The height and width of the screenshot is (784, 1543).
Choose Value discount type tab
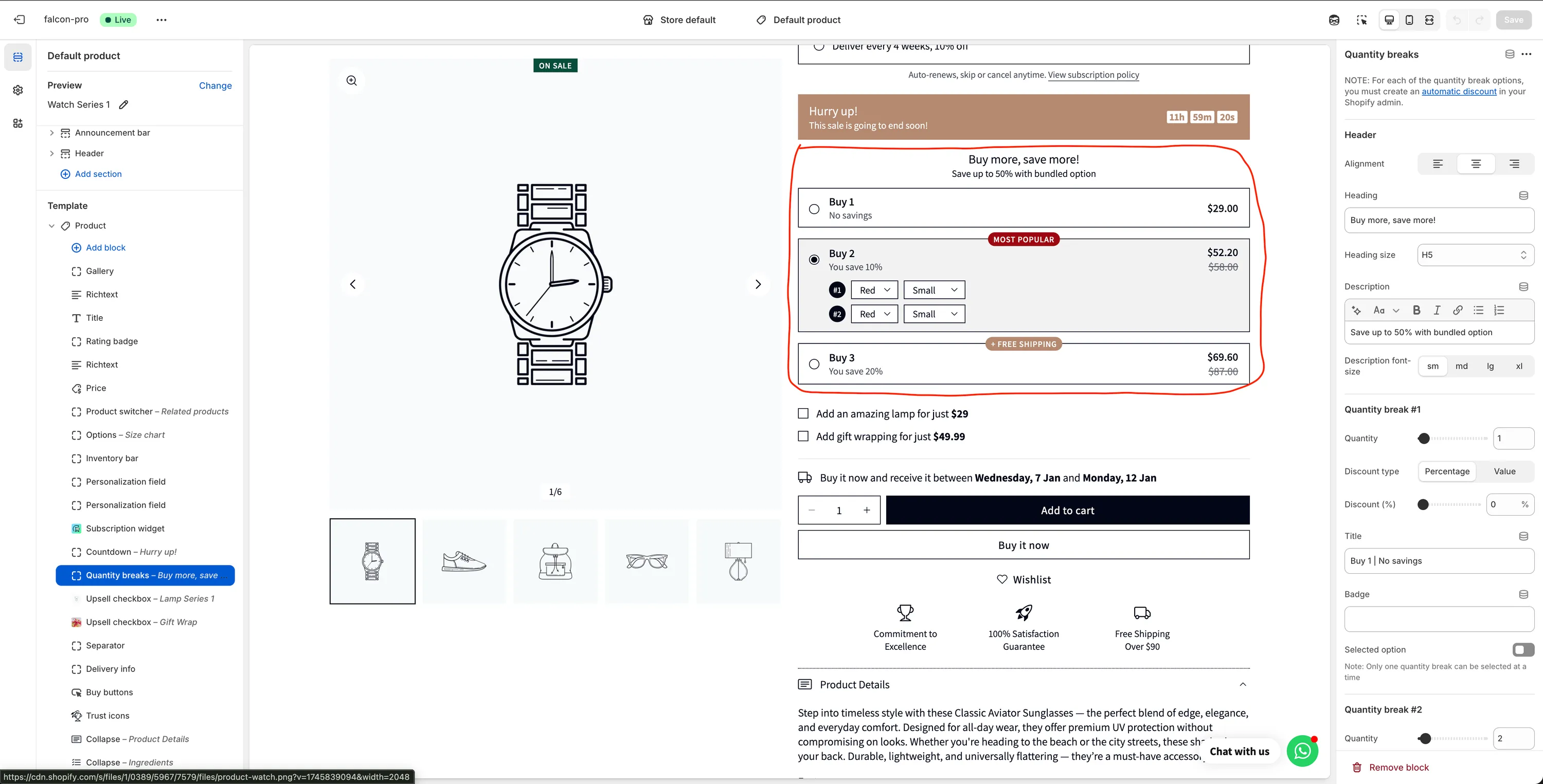[x=1504, y=471]
